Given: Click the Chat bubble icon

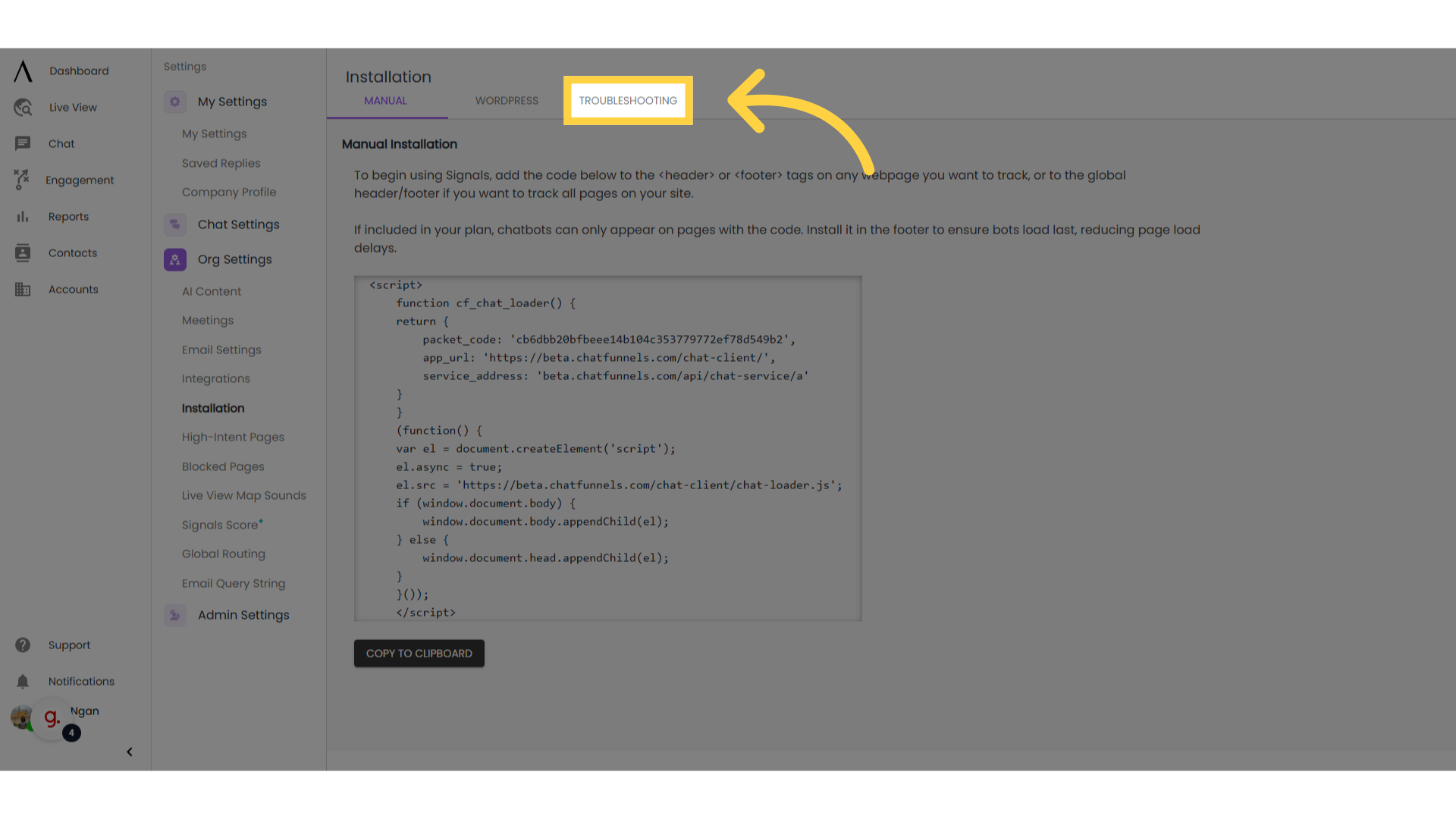Looking at the screenshot, I should coord(23,143).
